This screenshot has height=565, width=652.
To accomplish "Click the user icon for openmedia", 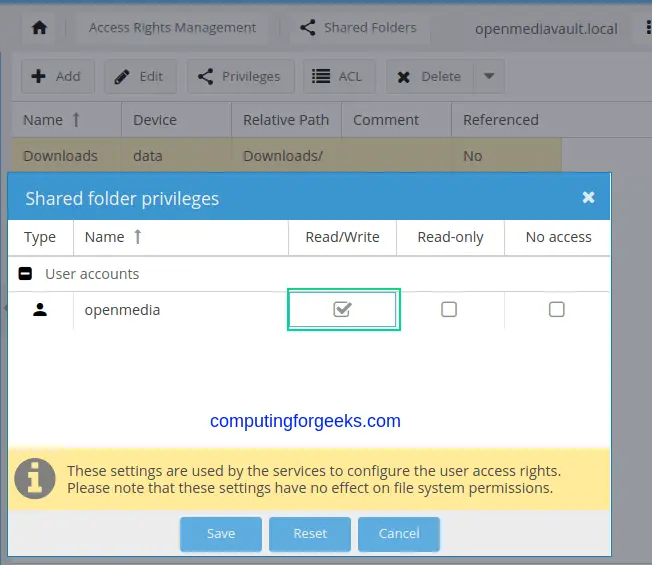I will [40, 310].
